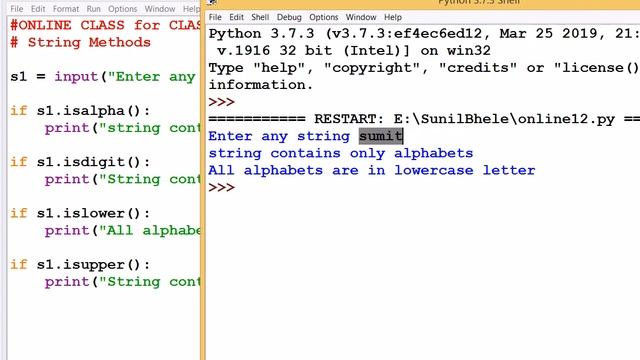
Task: Open the Window menu in Python Shell
Action: click(x=361, y=17)
